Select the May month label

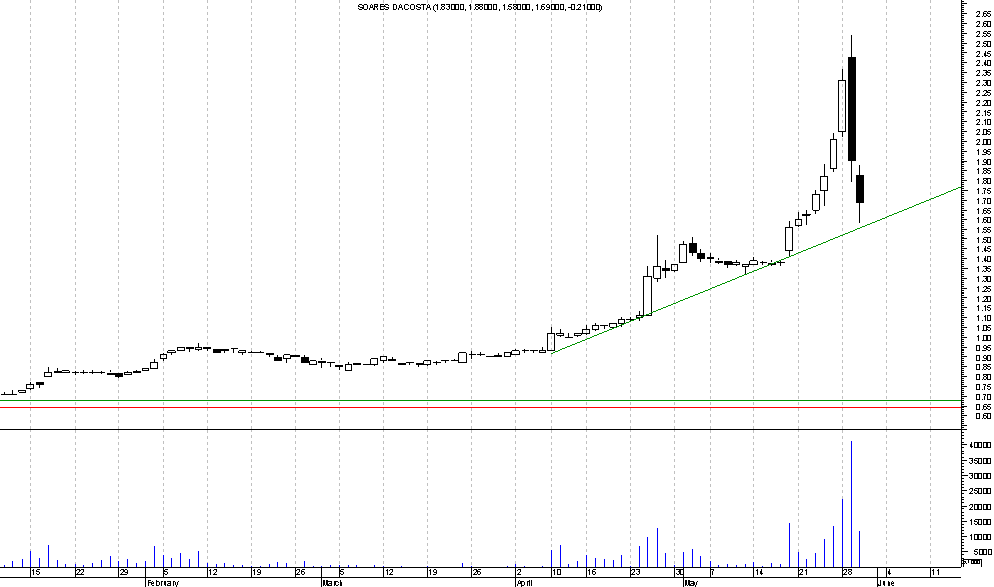click(691, 583)
